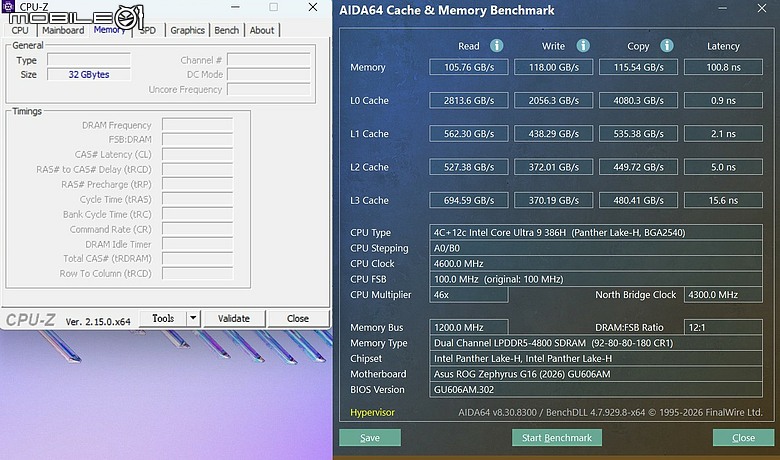This screenshot has height=460, width=780.
Task: Click the Read info icon
Action: (x=496, y=46)
